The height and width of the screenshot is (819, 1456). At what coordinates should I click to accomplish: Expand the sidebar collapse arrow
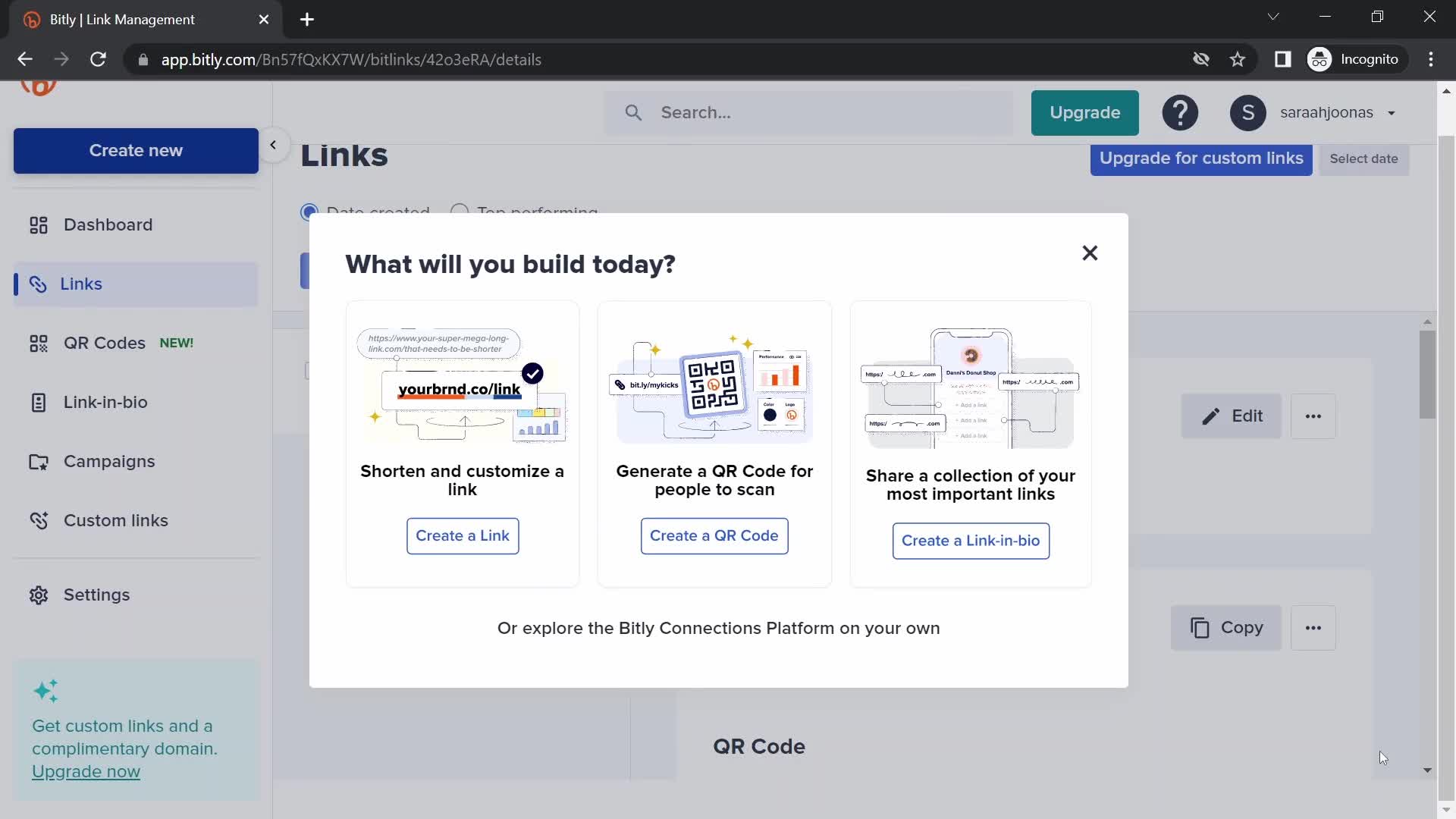tap(272, 143)
